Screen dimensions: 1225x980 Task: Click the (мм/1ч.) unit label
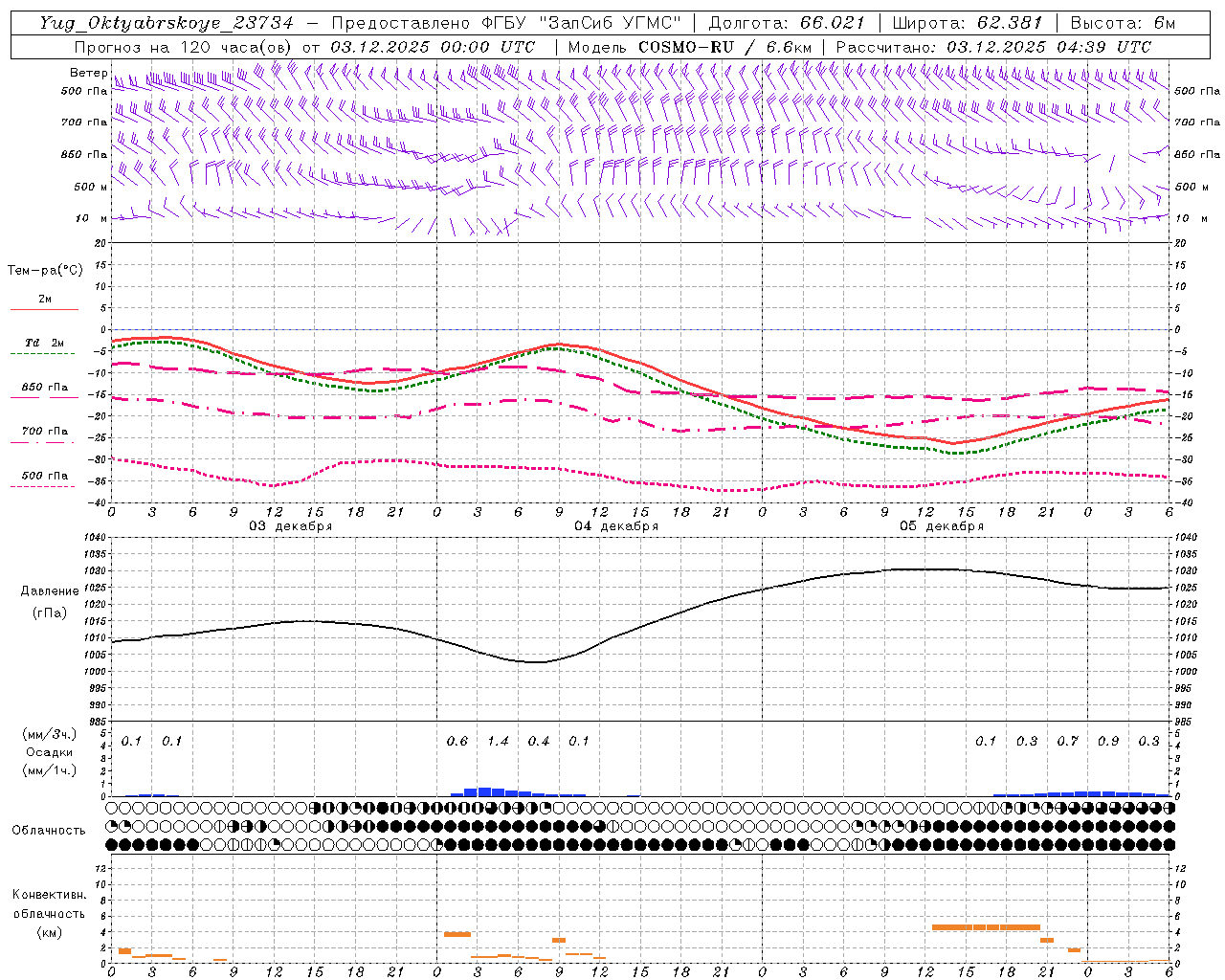(x=50, y=770)
